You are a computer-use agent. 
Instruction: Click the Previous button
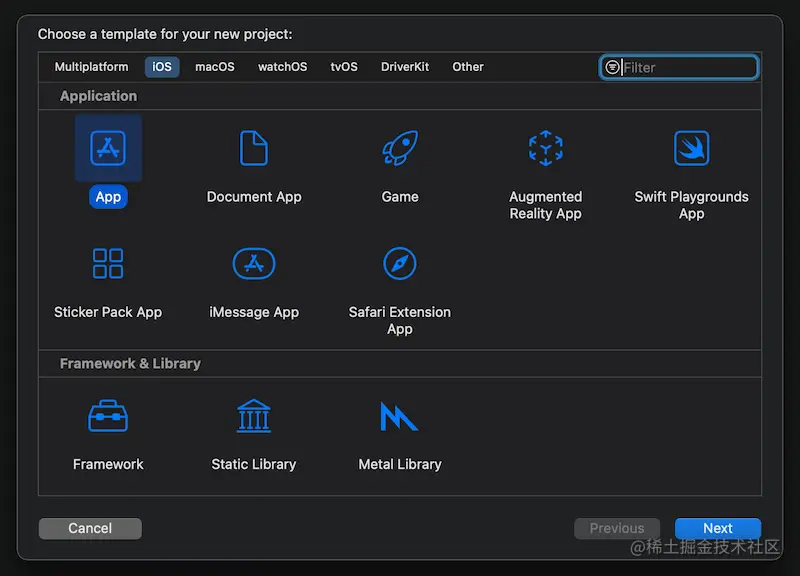[x=617, y=528]
